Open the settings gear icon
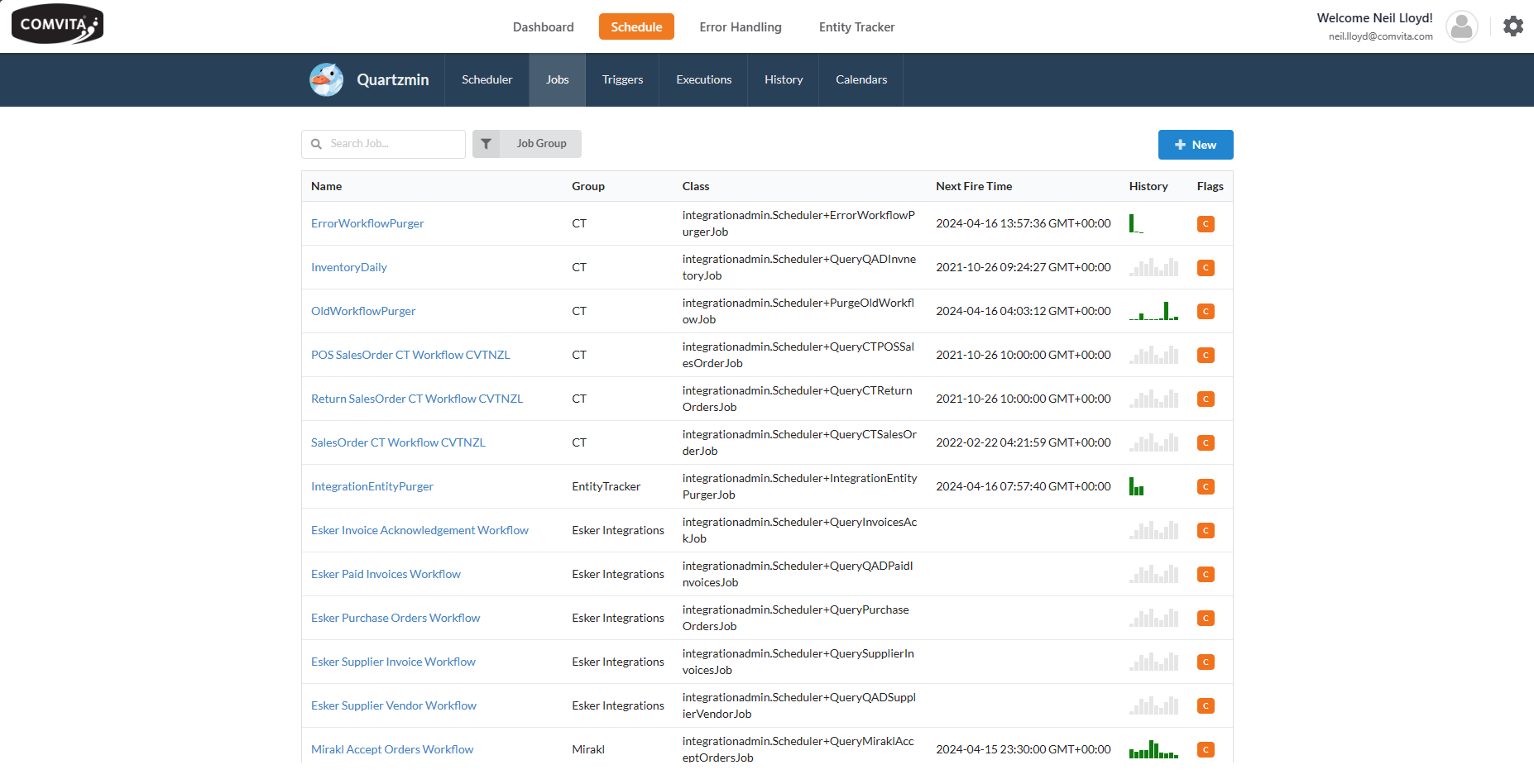The image size is (1534, 784). [x=1512, y=26]
